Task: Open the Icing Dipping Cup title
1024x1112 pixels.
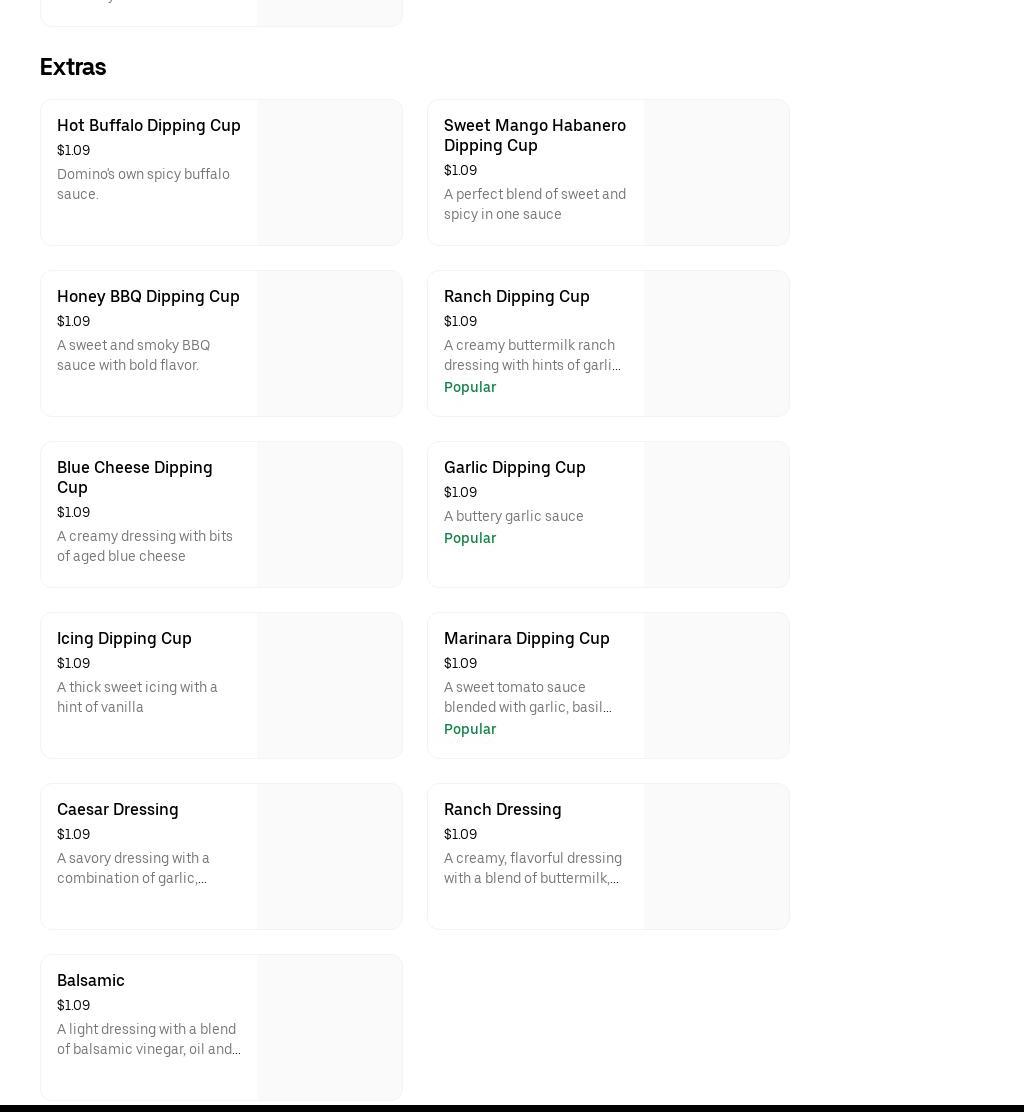Action: click(124, 639)
